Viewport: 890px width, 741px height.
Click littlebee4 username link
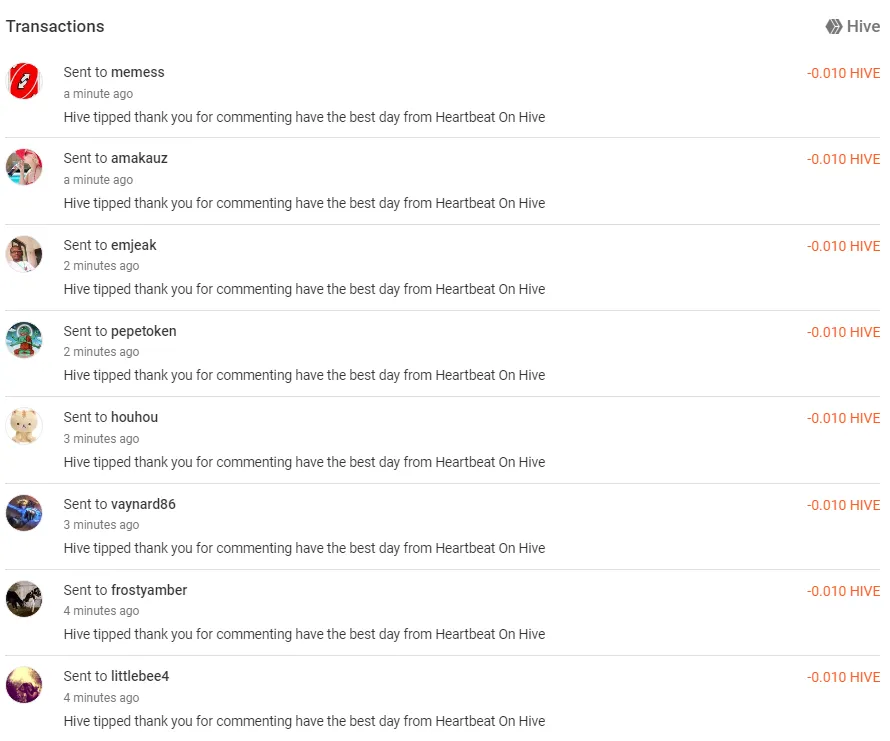click(140, 676)
